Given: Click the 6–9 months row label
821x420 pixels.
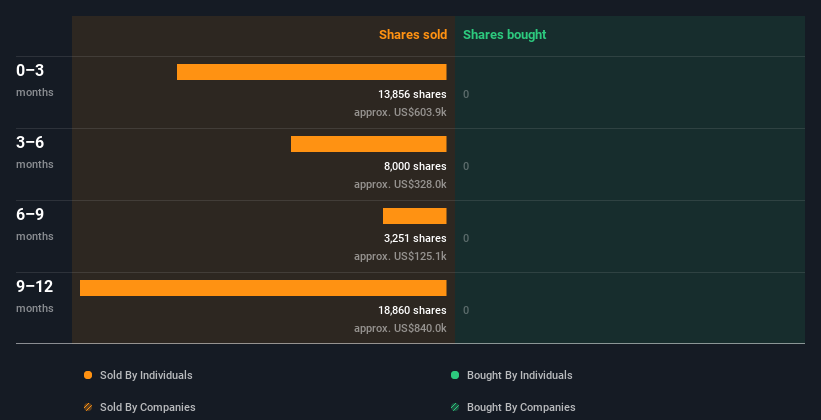Looking at the screenshot, I should click(35, 224).
